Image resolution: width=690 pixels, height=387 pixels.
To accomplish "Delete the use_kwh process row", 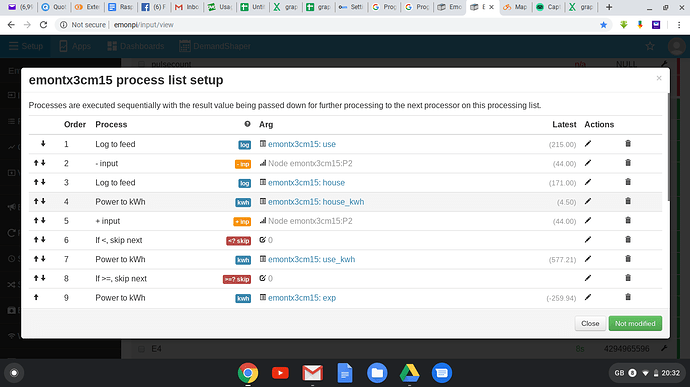I will [628, 259].
